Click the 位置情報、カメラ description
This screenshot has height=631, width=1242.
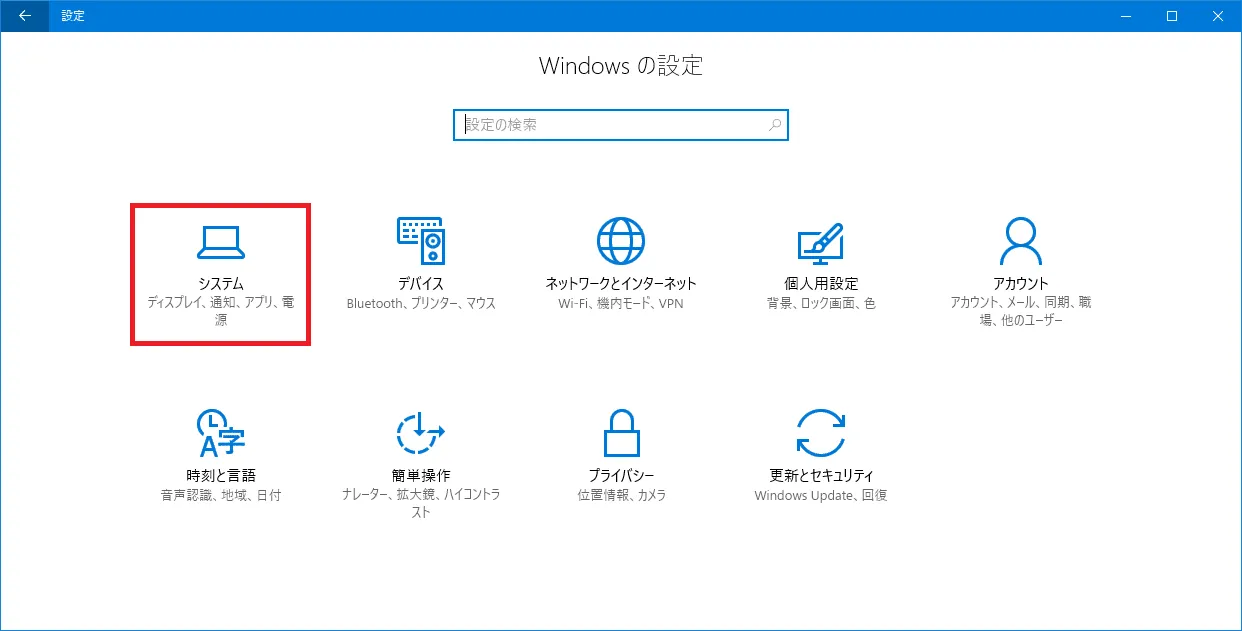coord(621,495)
